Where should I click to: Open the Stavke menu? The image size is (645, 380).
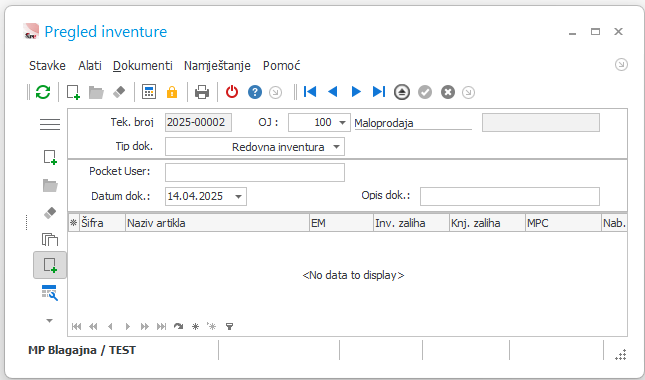pyautogui.click(x=47, y=66)
